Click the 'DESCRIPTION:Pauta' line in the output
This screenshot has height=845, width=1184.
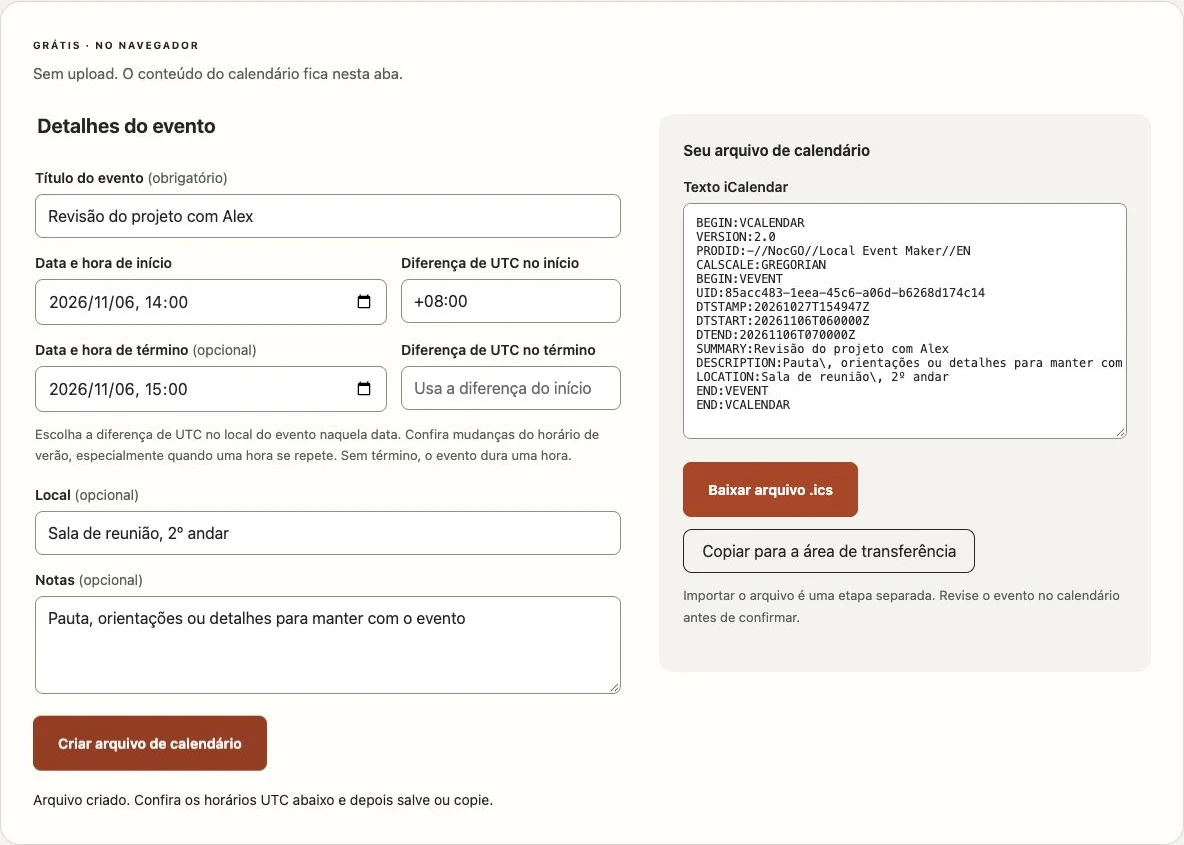pyautogui.click(x=909, y=362)
